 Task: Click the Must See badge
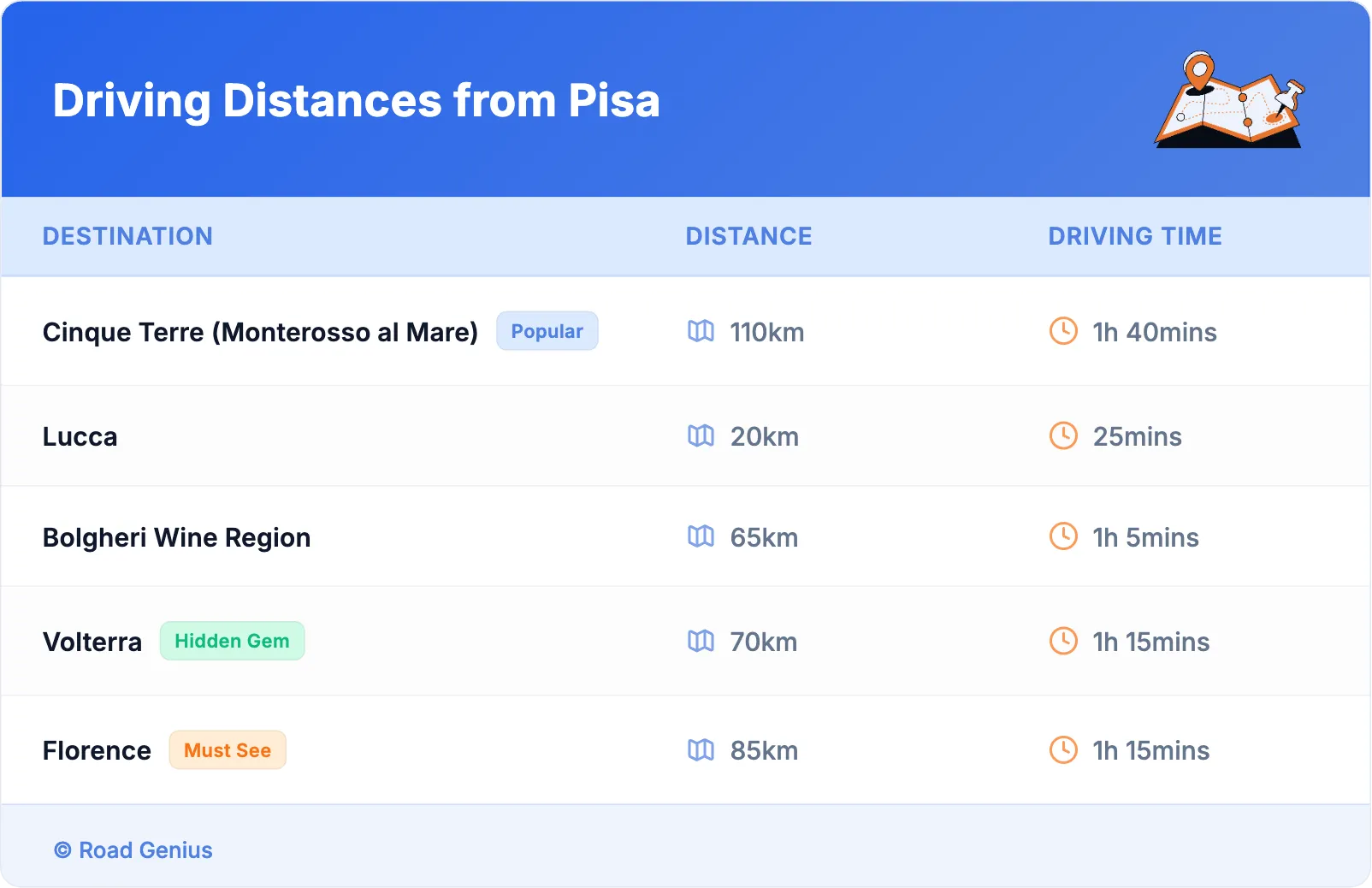pos(228,750)
